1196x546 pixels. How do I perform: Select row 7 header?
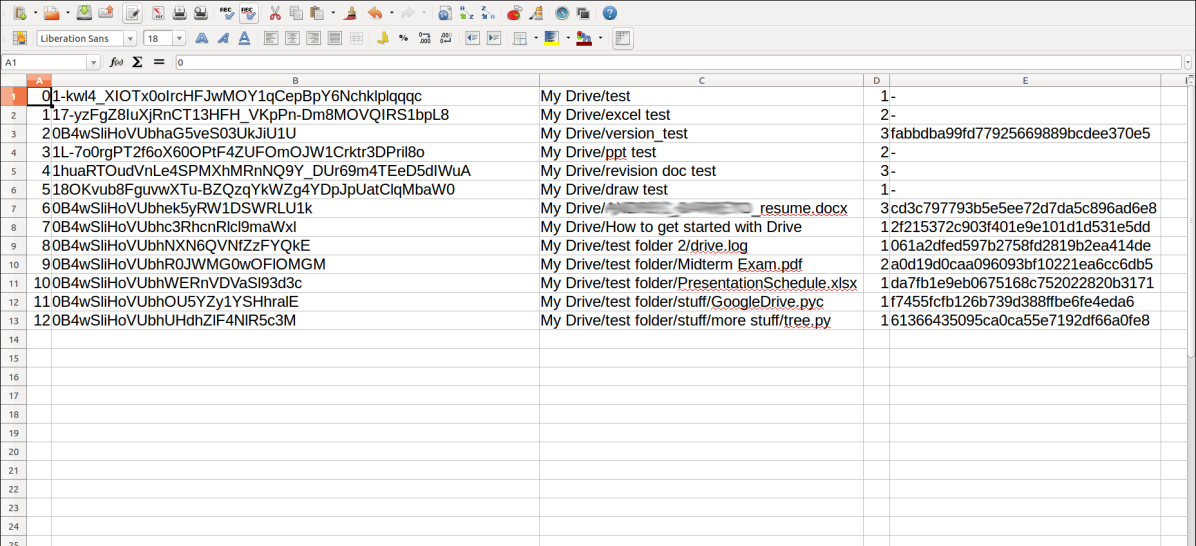pyautogui.click(x=13, y=208)
